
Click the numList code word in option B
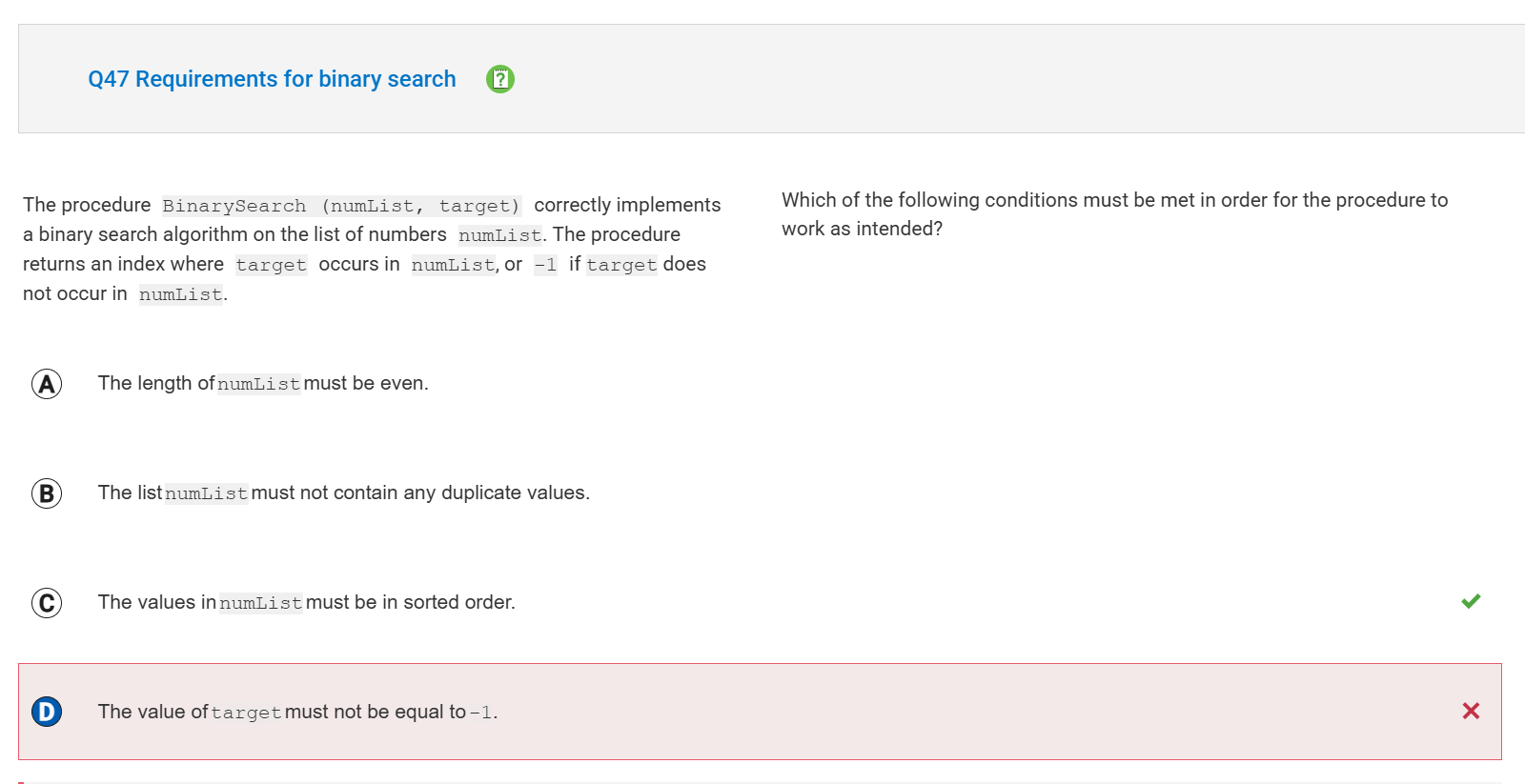[207, 493]
